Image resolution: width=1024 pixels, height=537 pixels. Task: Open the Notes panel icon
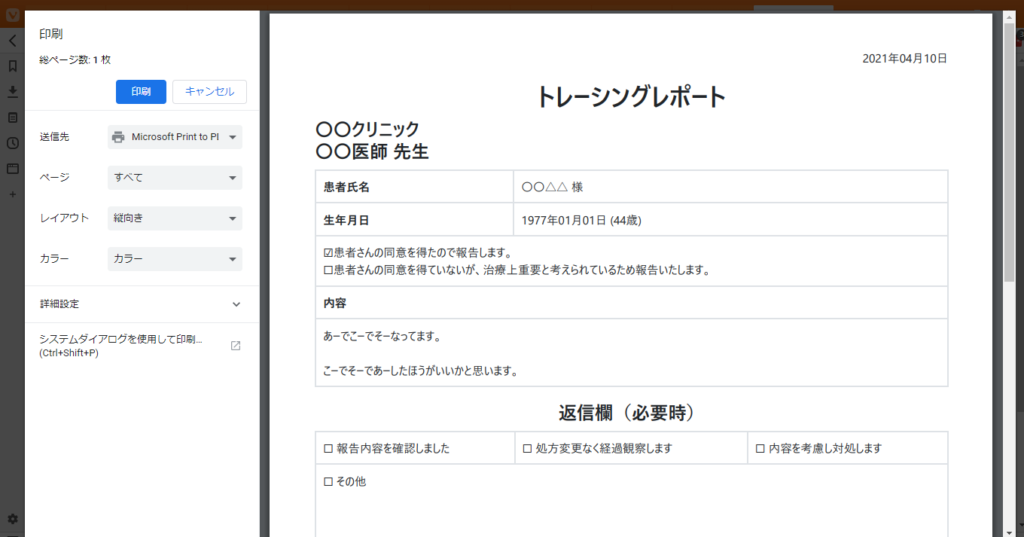click(12, 117)
